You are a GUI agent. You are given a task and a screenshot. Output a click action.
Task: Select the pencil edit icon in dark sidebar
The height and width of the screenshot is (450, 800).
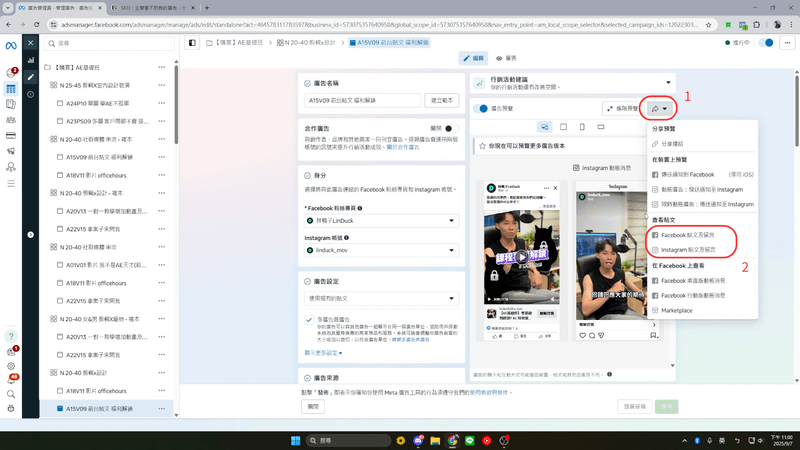[31, 77]
